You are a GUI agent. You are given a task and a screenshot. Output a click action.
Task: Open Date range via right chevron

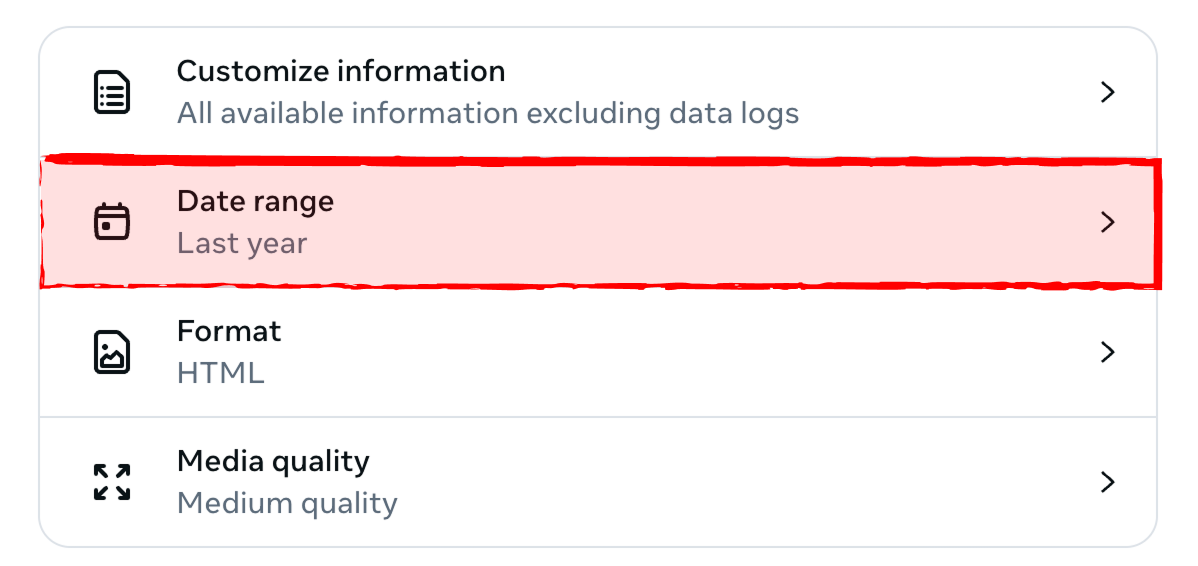tap(1107, 222)
